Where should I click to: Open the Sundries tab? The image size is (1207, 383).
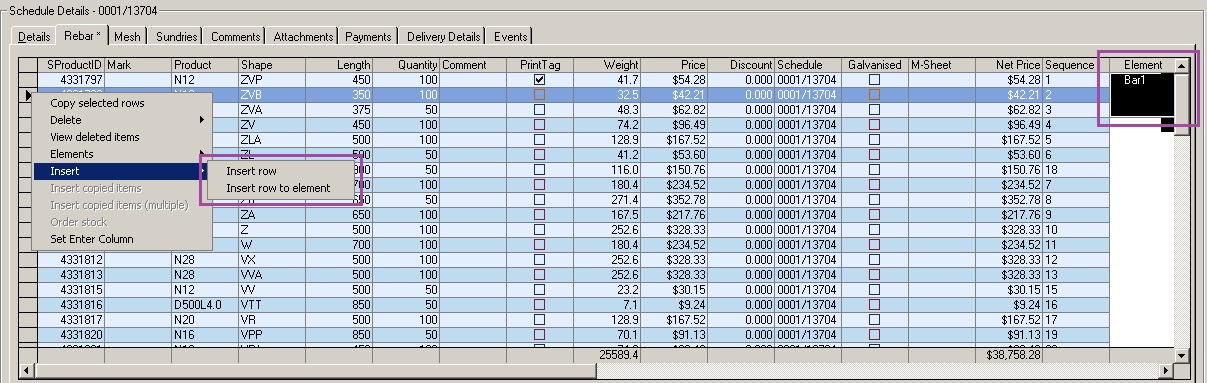click(176, 37)
